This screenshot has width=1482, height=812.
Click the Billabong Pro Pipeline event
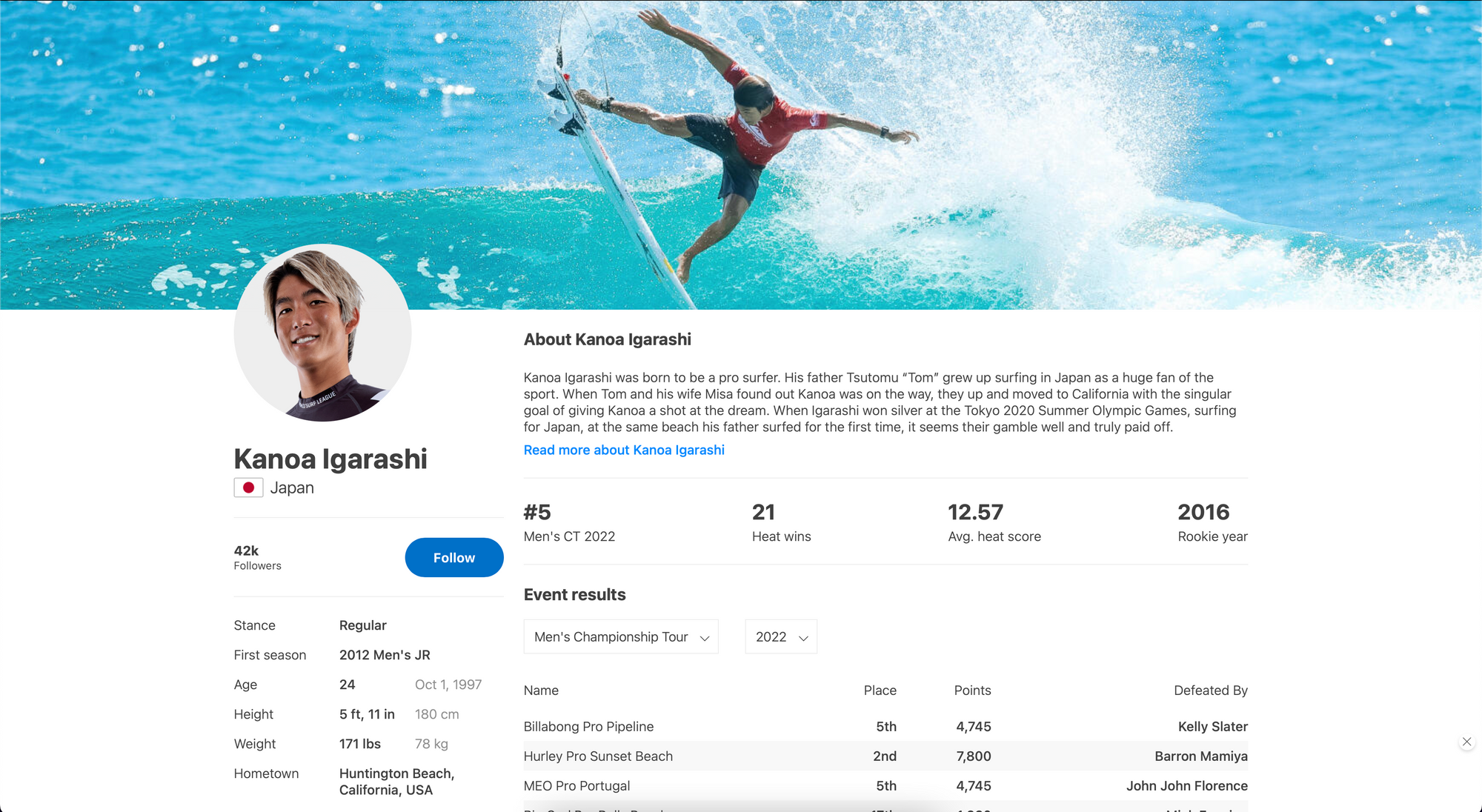point(588,727)
